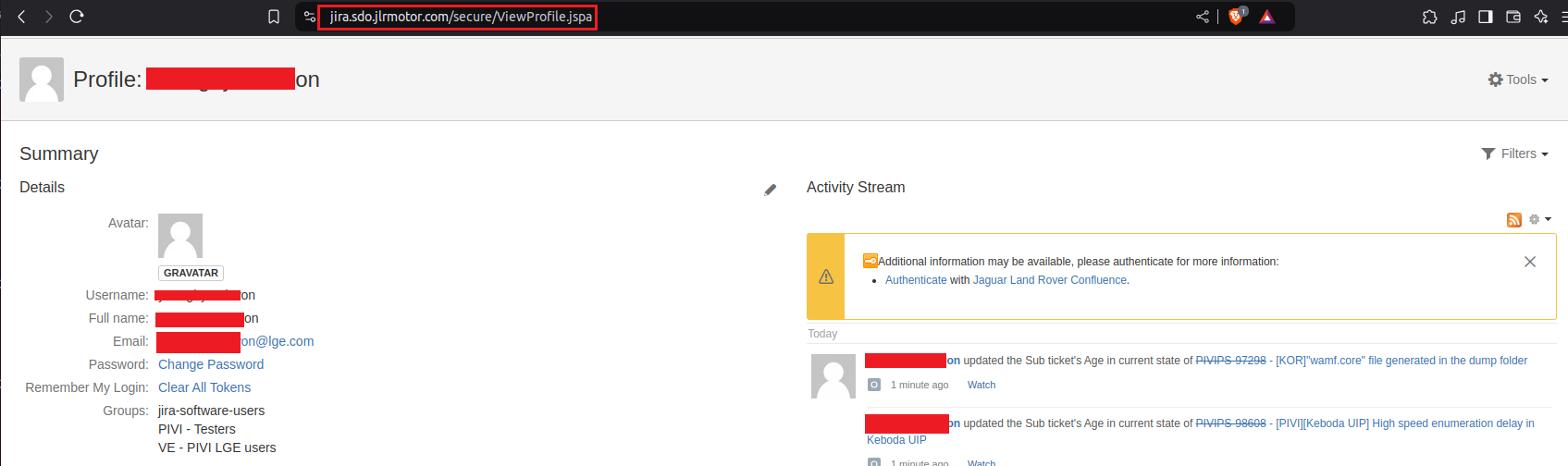Open the Brave Wallet icon
This screenshot has width=1568, height=466.
pyautogui.click(x=1513, y=17)
